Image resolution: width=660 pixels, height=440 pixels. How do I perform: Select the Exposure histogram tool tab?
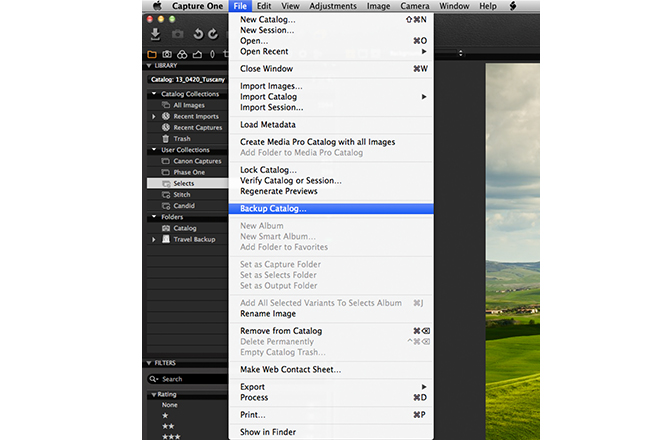coord(197,54)
